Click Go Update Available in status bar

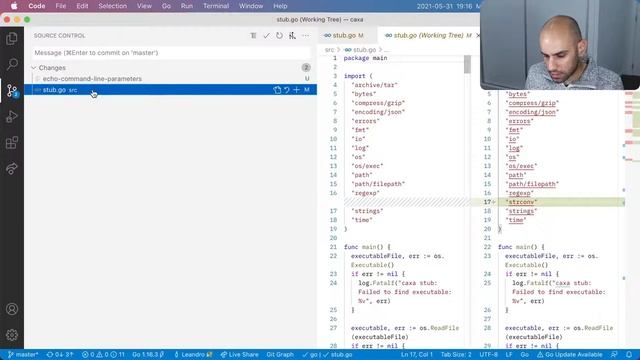pos(569,355)
